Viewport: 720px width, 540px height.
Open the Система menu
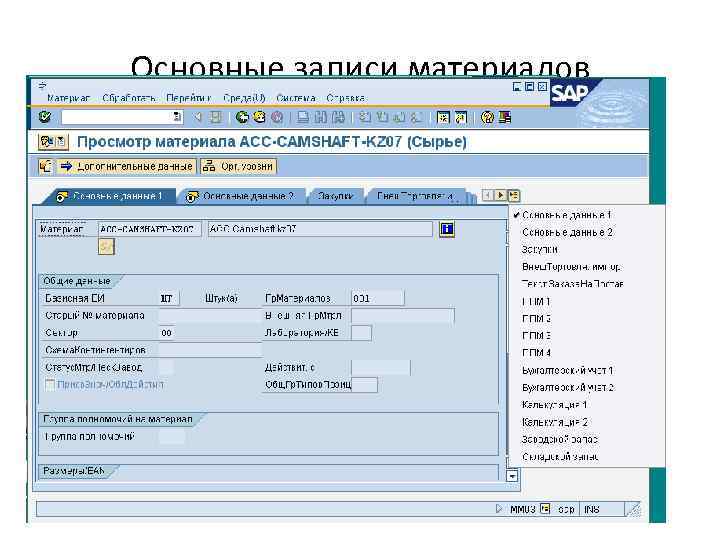coord(296,98)
